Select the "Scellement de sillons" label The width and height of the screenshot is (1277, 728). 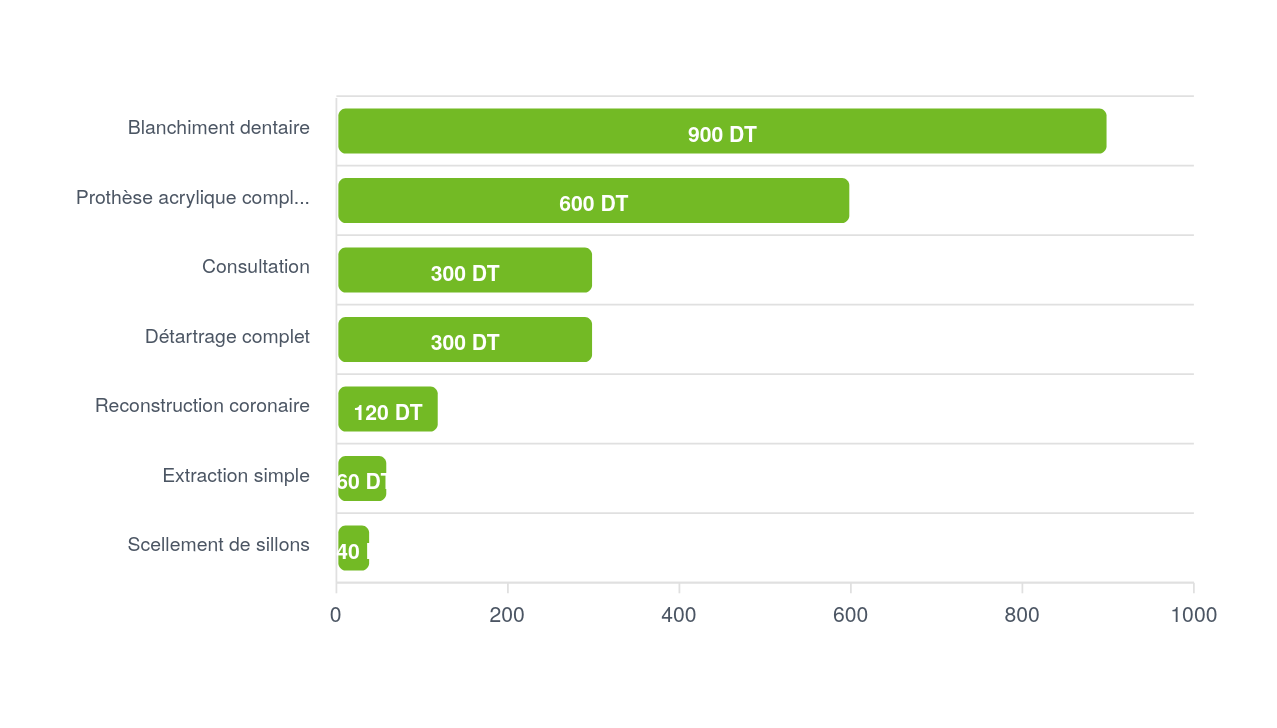(218, 545)
